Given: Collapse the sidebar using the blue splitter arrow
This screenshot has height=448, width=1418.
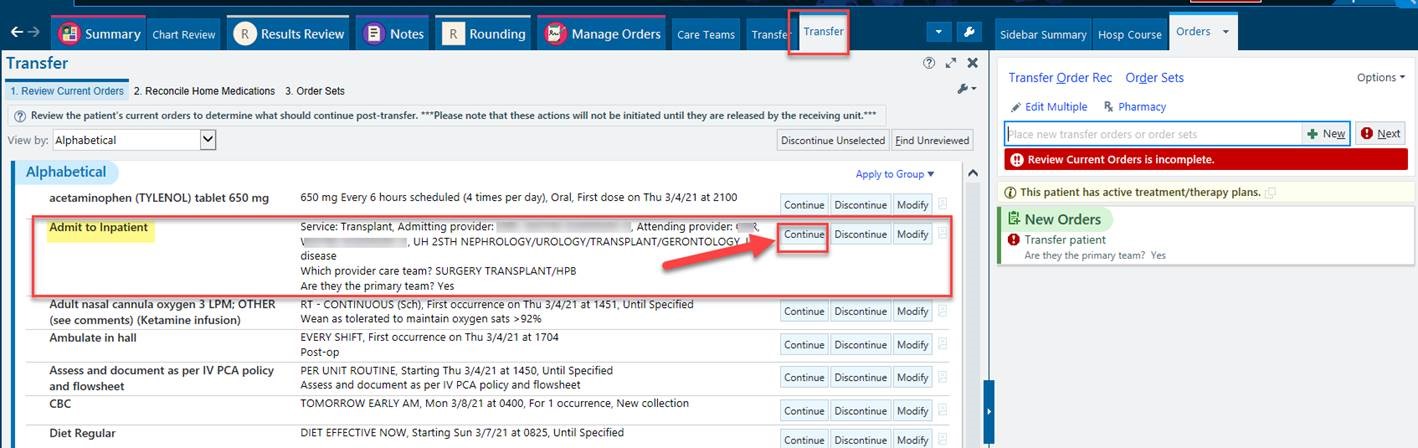Looking at the screenshot, I should (989, 411).
